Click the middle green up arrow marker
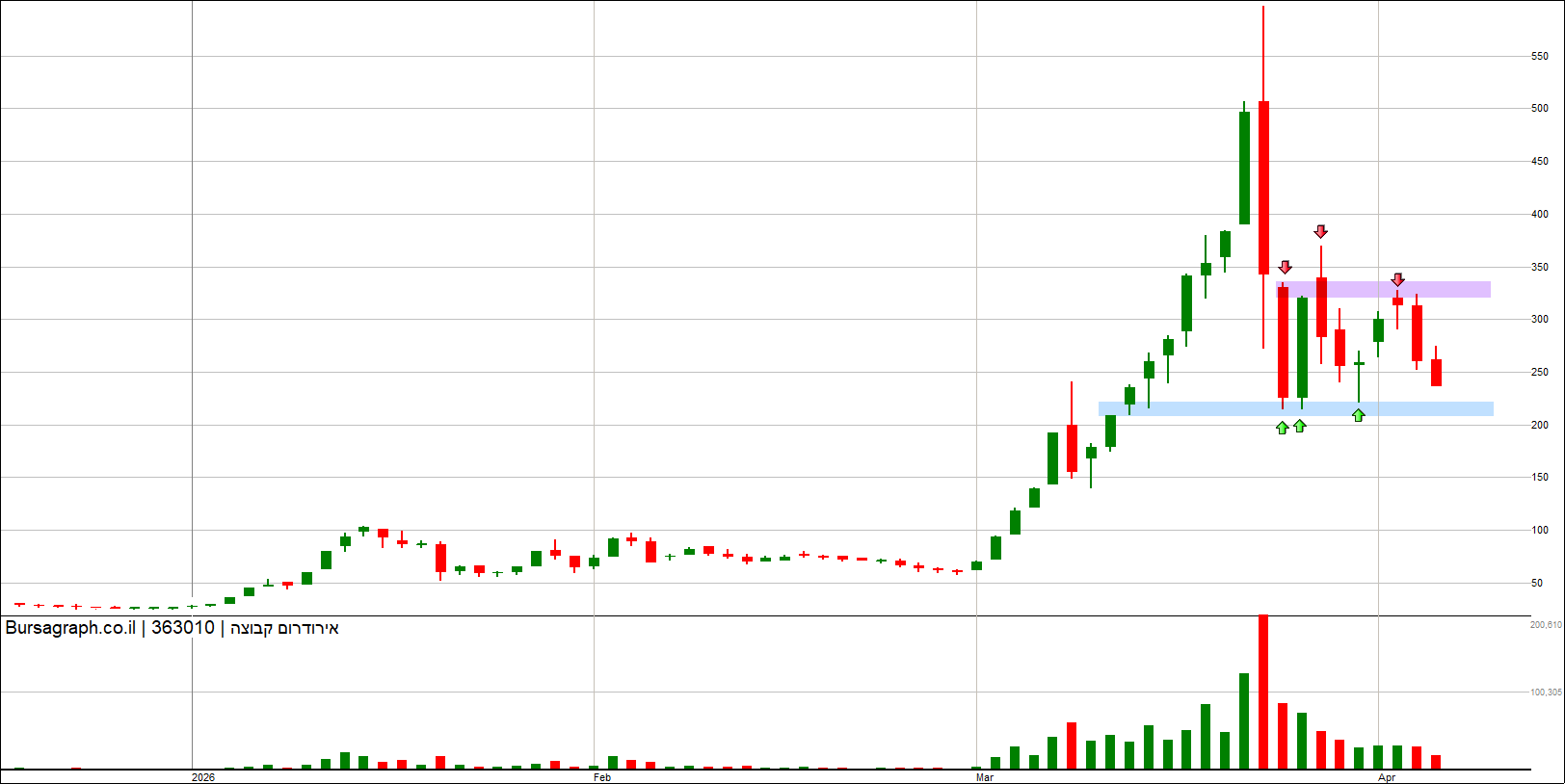Viewport: 1565px width, 784px height. pyautogui.click(x=1300, y=426)
